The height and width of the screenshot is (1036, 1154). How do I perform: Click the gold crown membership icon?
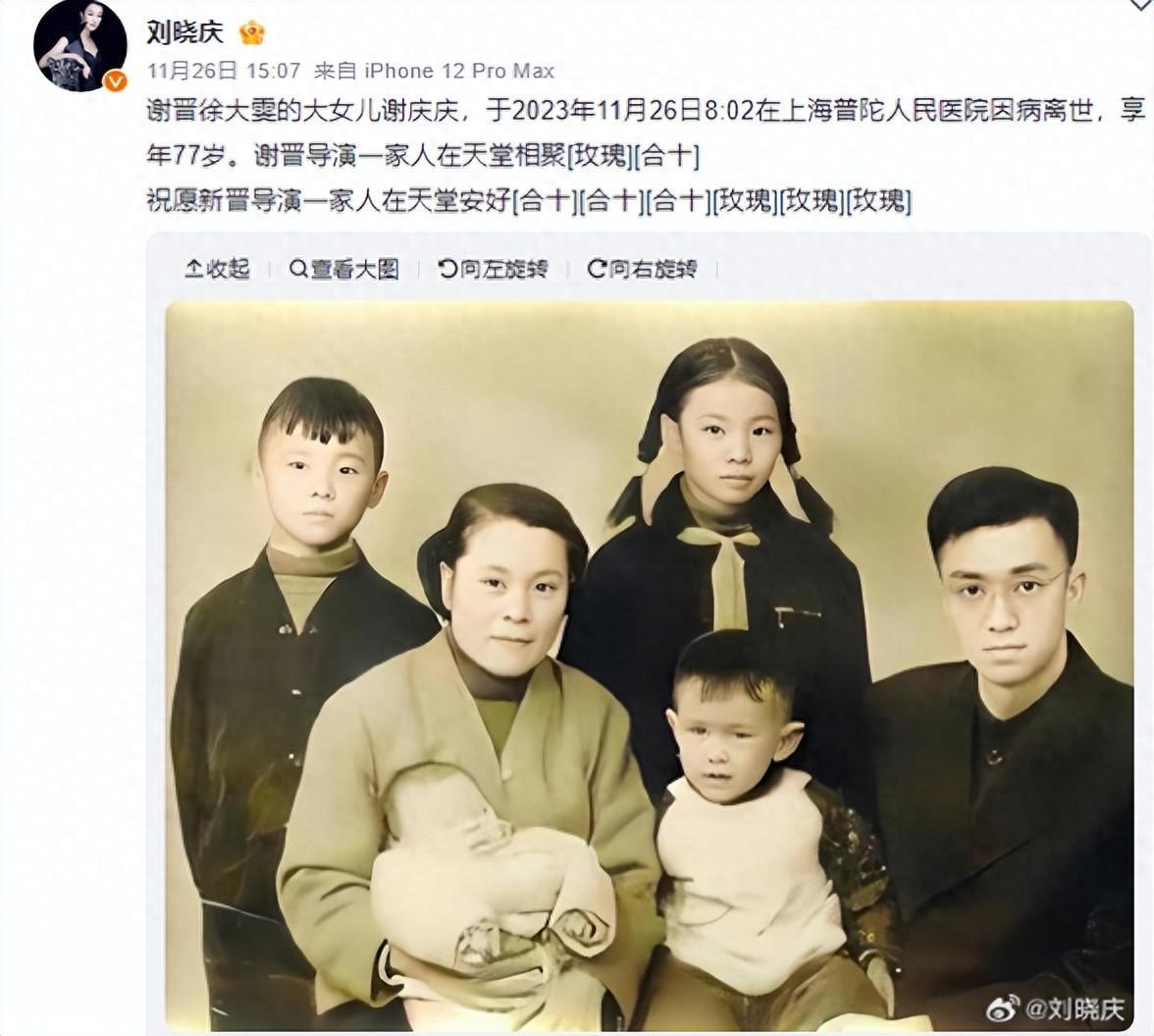pyautogui.click(x=251, y=33)
